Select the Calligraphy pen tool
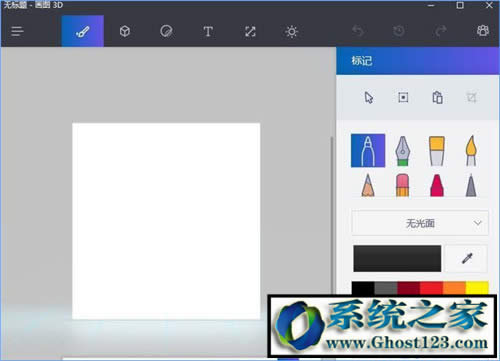 [x=403, y=151]
